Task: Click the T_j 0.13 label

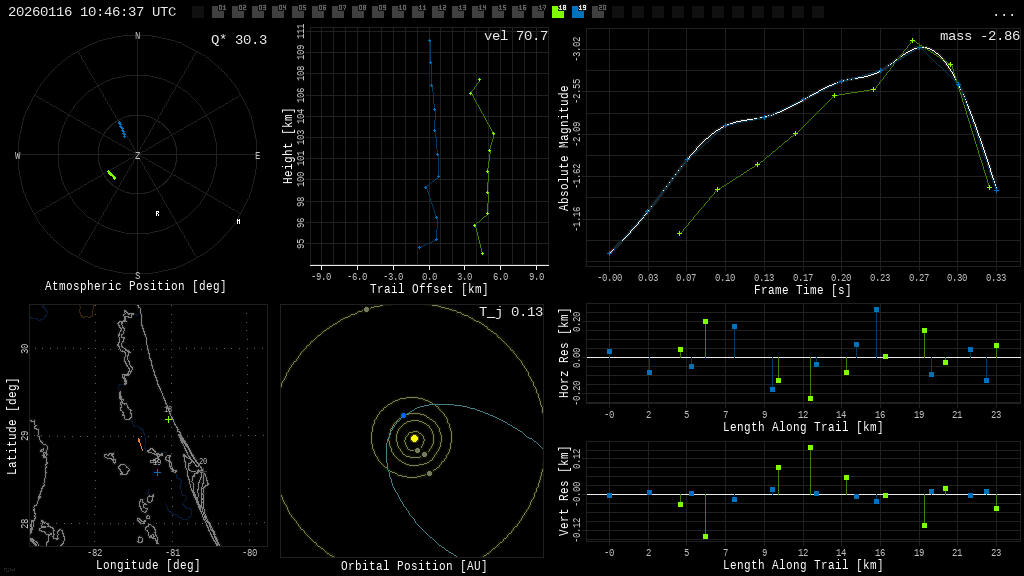Action: 510,312
